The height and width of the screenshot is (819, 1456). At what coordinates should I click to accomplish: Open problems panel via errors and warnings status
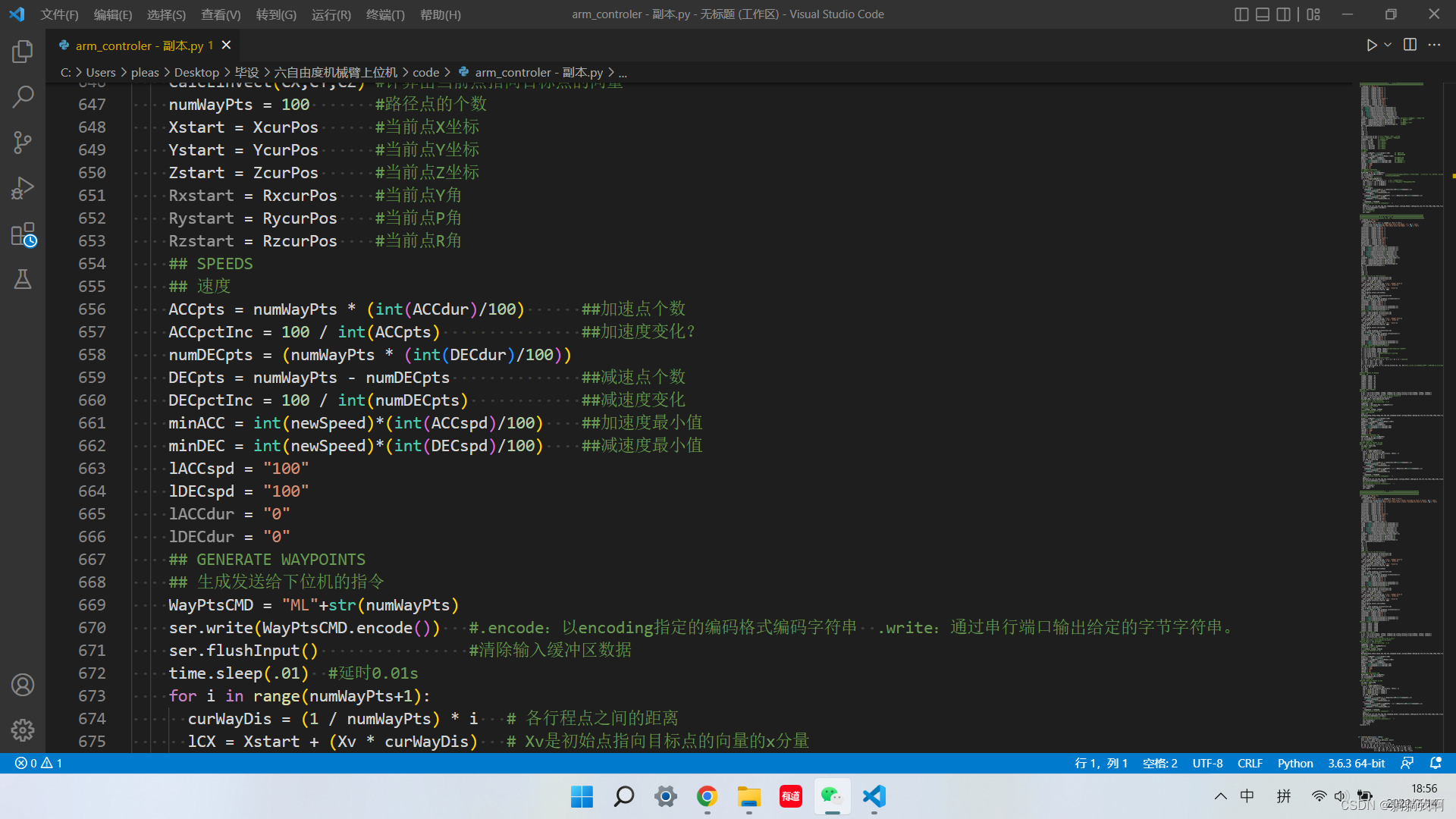pyautogui.click(x=39, y=763)
